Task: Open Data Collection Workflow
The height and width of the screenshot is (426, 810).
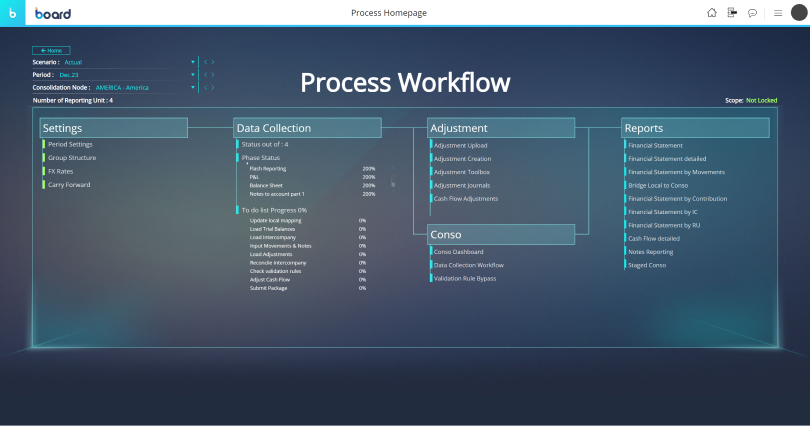Action: tap(469, 265)
